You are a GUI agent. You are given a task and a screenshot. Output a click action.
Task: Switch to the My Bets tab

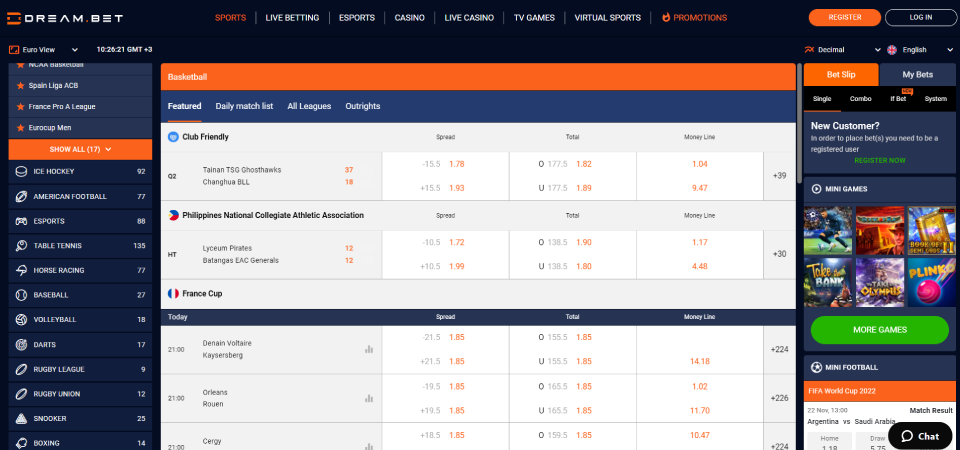917,74
